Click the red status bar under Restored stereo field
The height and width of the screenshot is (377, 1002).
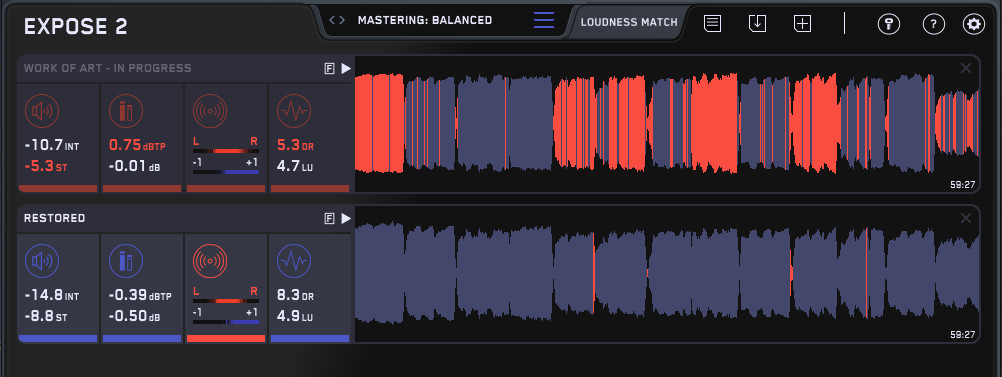(x=226, y=339)
